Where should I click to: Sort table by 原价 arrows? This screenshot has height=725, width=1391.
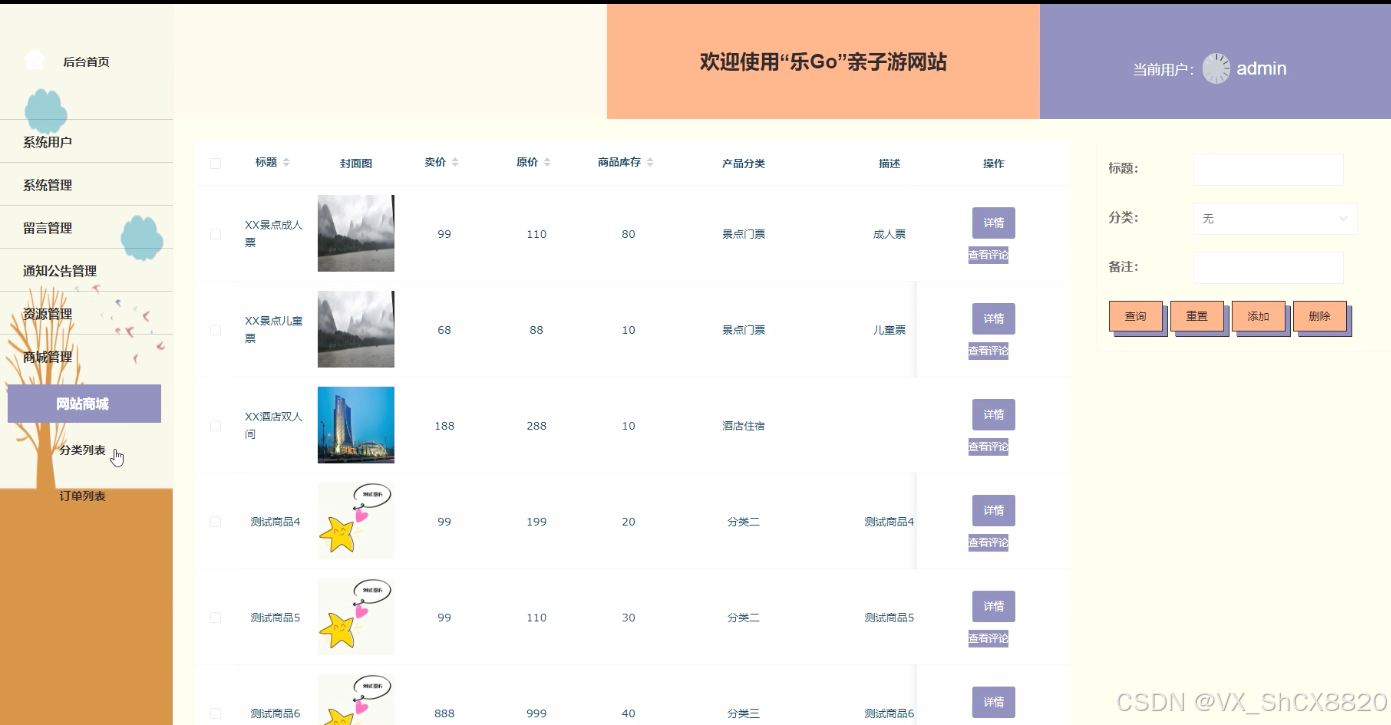[547, 162]
